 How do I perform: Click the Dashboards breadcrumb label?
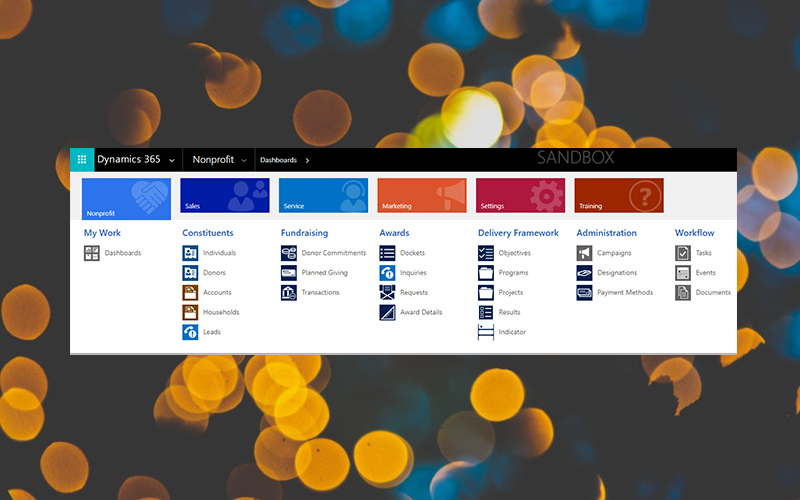point(278,160)
